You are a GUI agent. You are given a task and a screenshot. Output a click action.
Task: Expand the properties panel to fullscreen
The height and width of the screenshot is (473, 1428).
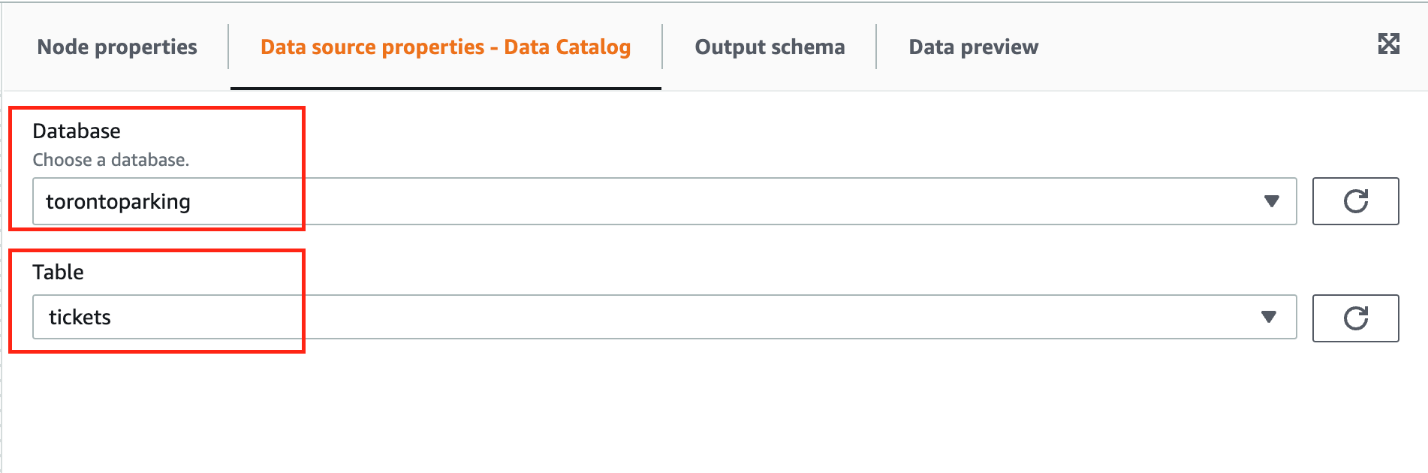(x=1388, y=43)
